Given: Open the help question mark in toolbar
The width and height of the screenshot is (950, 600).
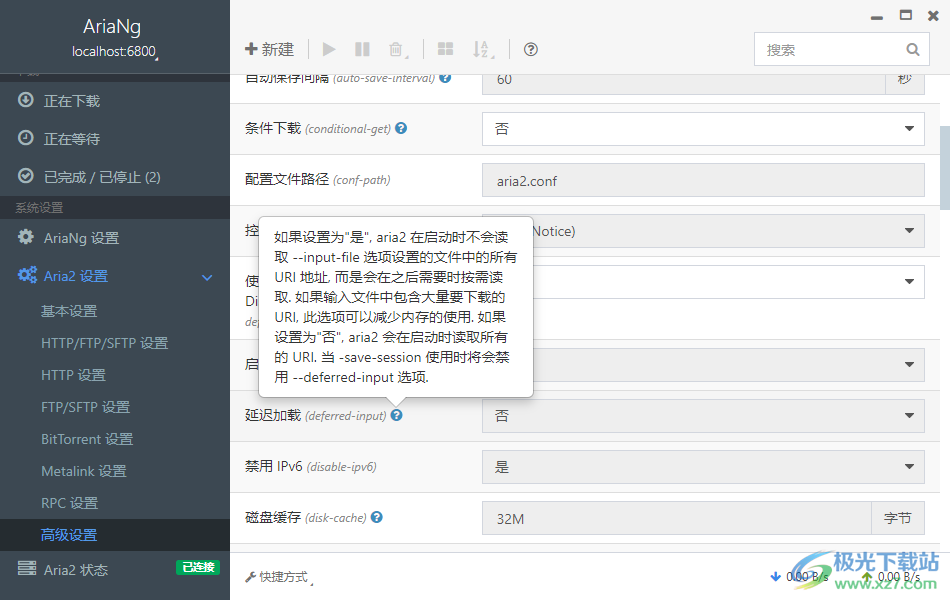Looking at the screenshot, I should click(531, 49).
